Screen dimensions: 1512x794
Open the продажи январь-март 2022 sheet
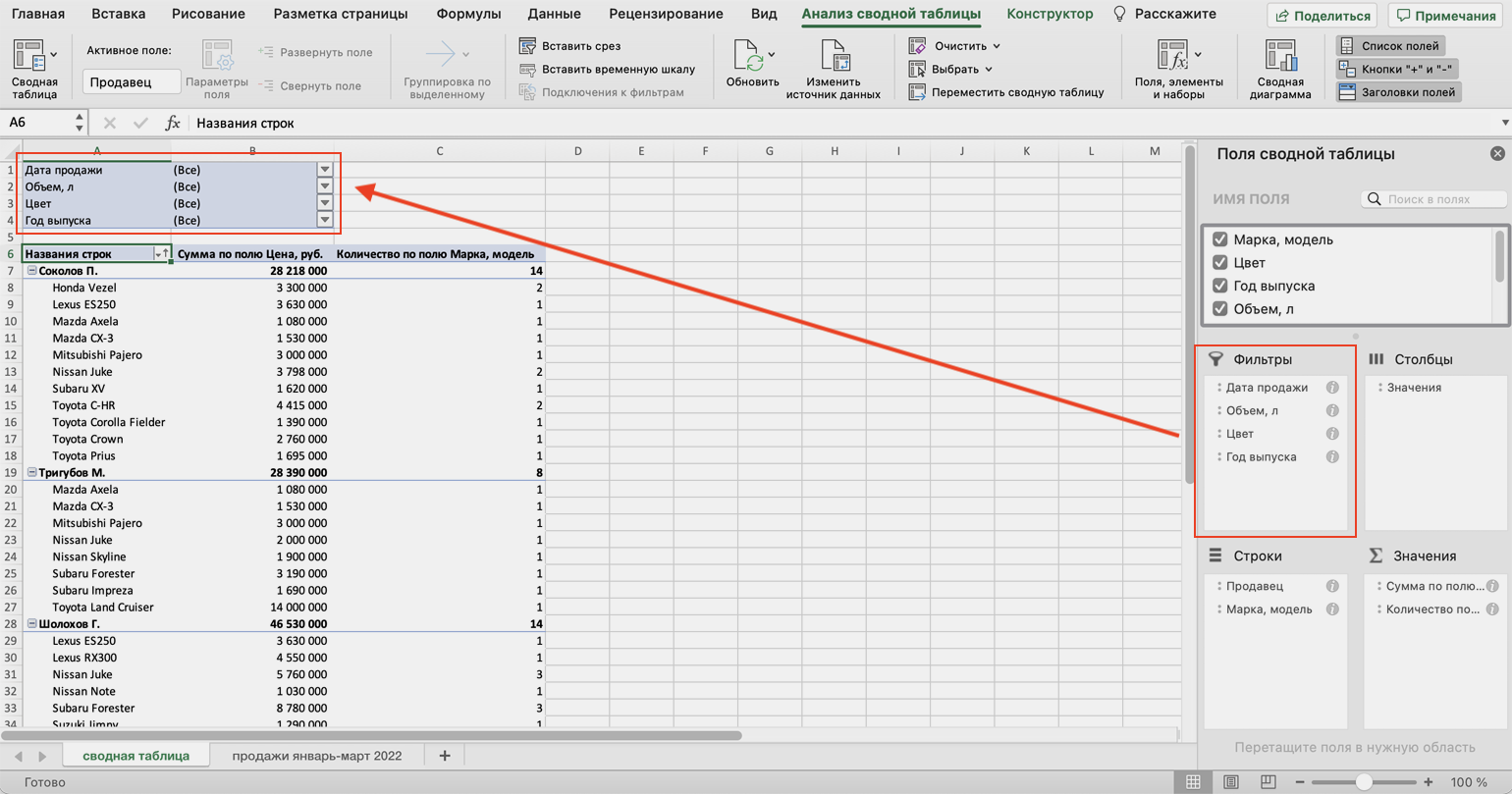(x=317, y=756)
